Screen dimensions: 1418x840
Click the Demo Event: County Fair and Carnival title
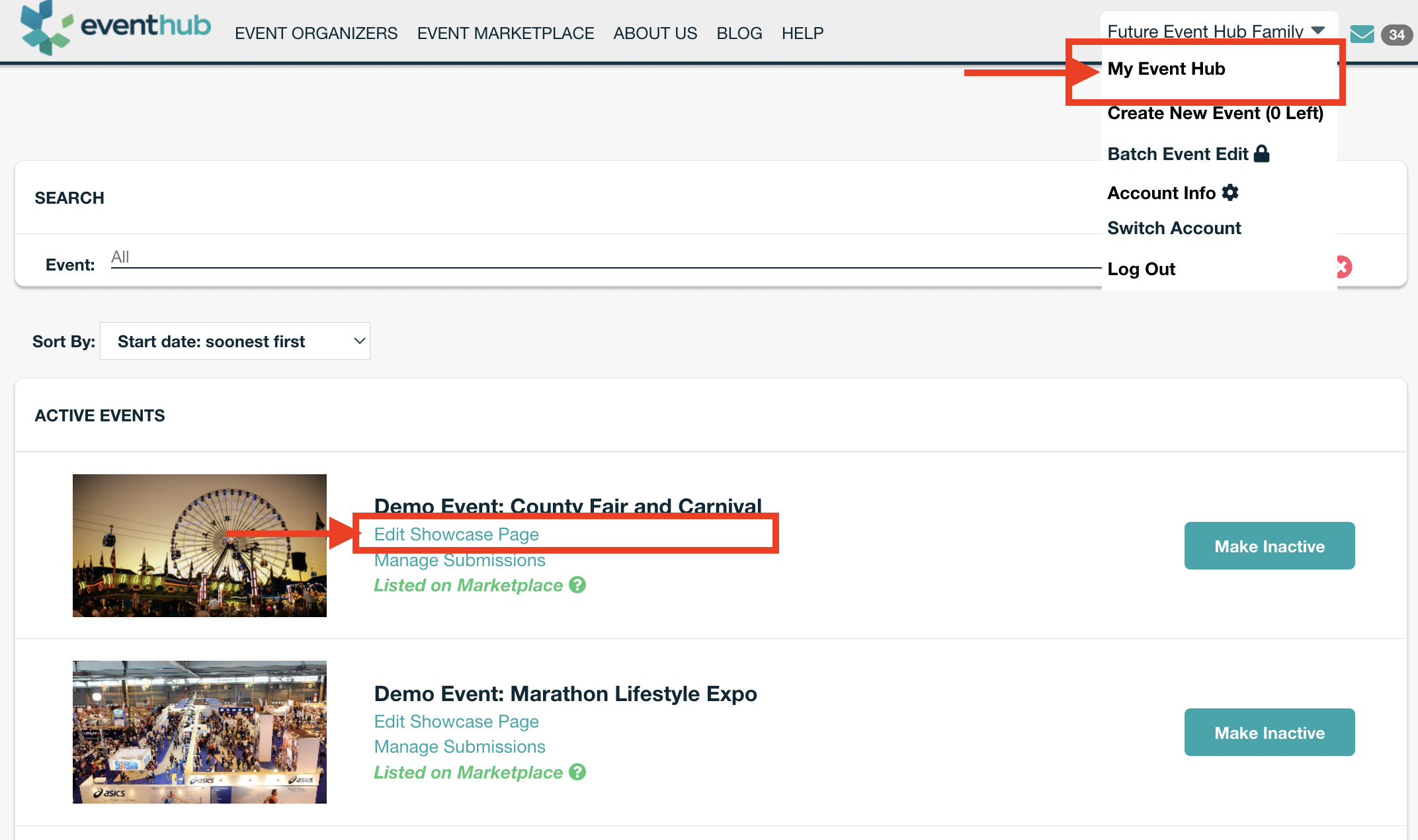coord(568,505)
